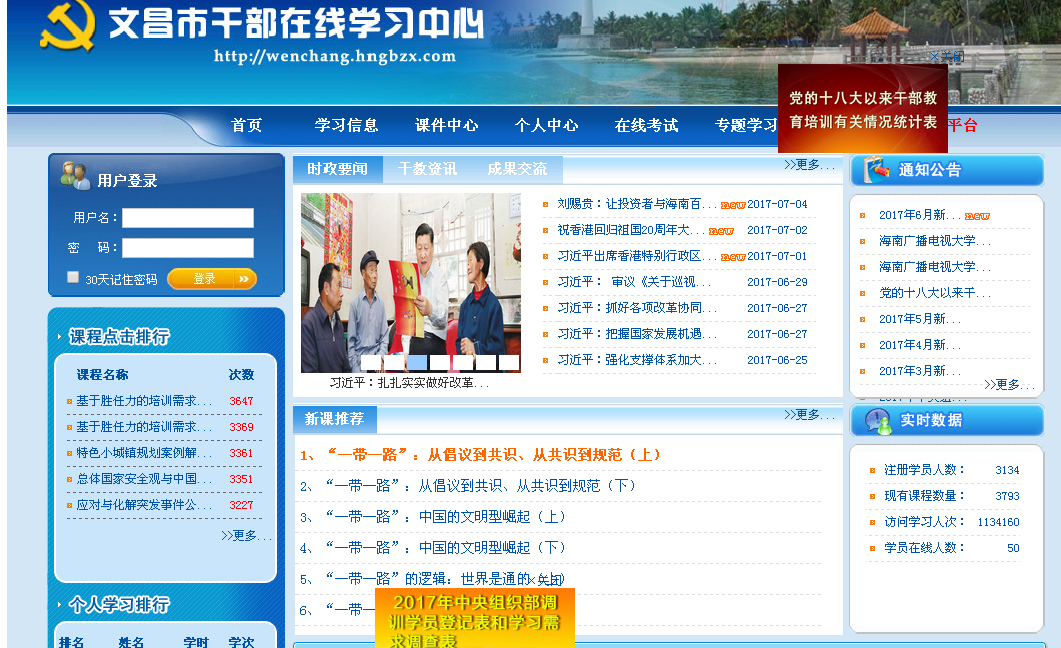Click the 实时数据 panel icon
This screenshot has width=1061, height=648.
876,421
